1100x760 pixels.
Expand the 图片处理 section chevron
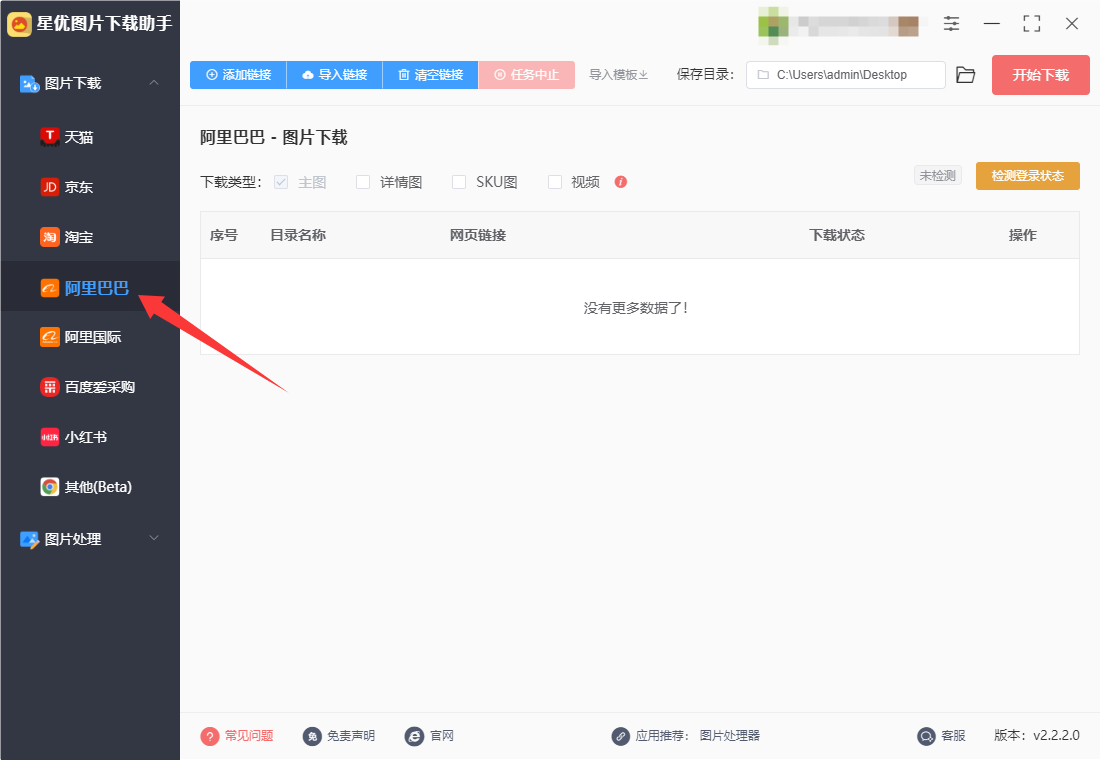point(154,538)
